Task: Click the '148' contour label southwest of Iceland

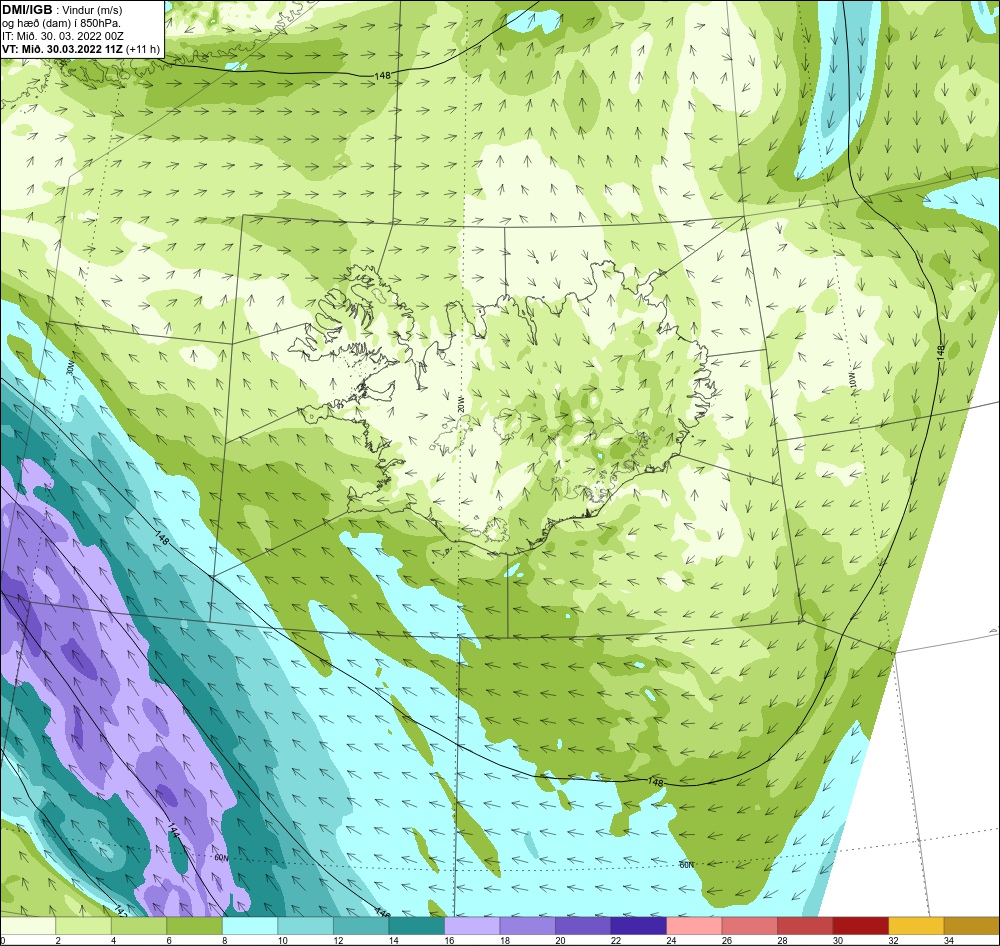Action: point(161,536)
